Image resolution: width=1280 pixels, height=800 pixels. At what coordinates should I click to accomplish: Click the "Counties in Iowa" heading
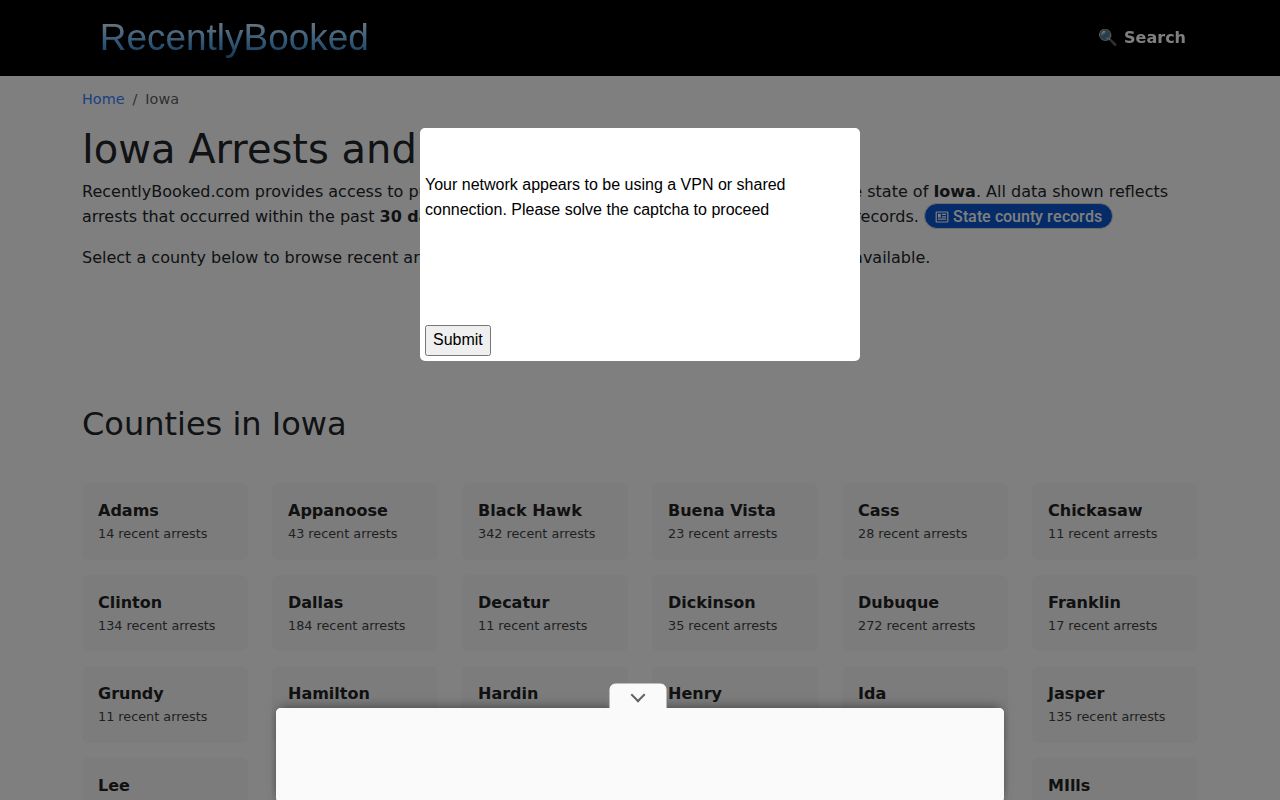214,424
